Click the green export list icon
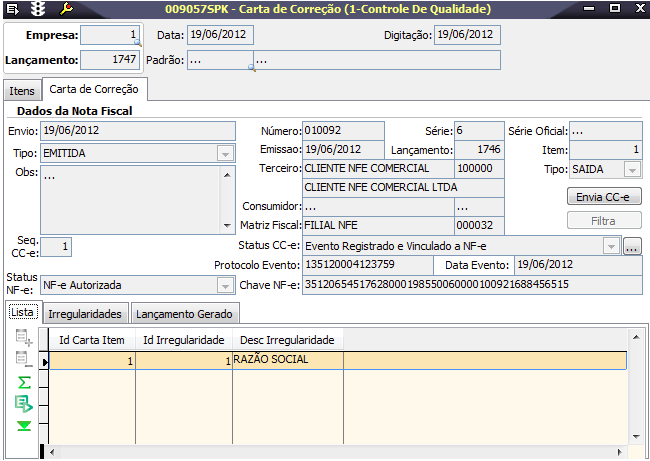Viewport: 650px width, 461px height. coord(24,404)
